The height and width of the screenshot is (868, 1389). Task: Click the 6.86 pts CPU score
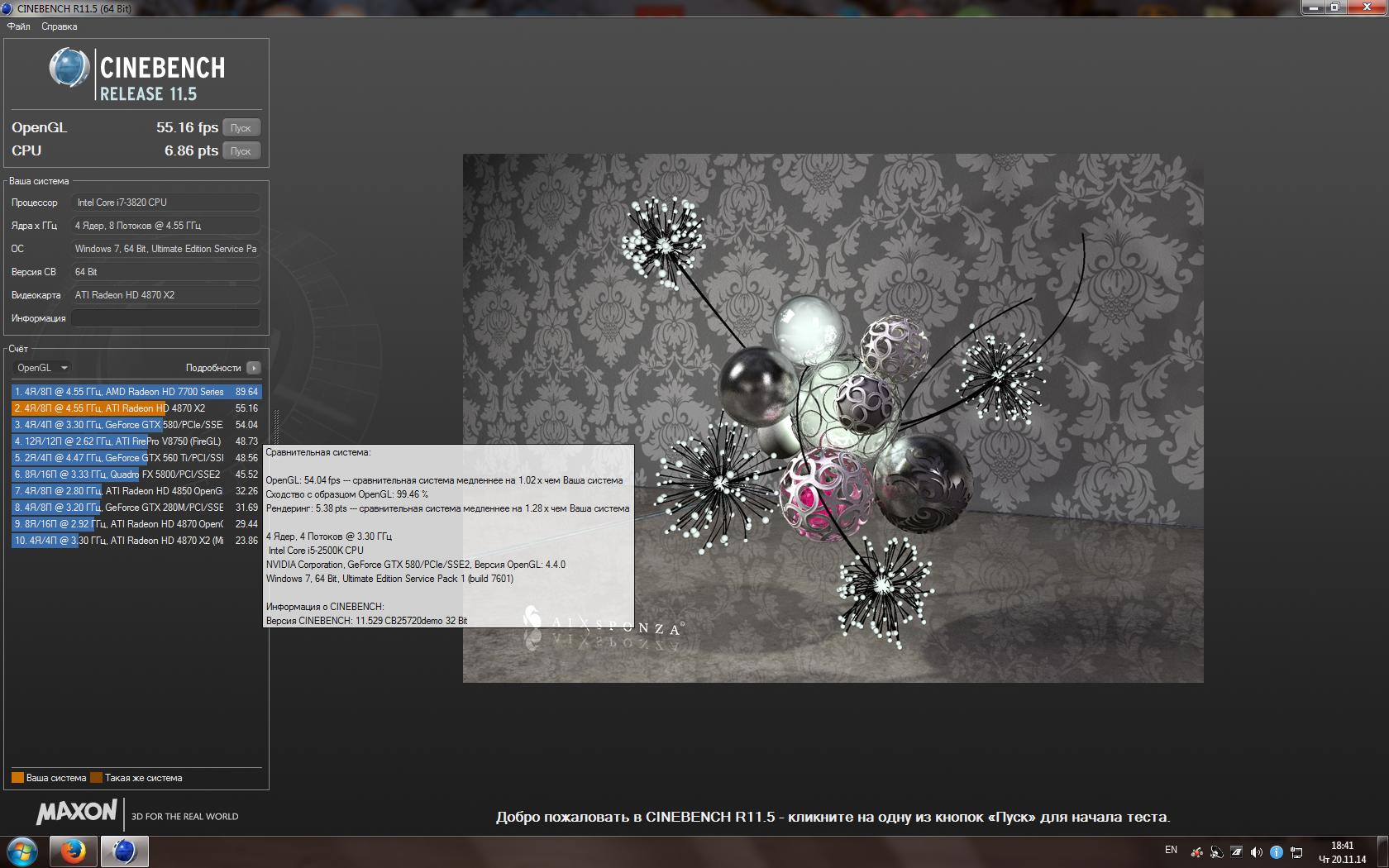[x=191, y=150]
